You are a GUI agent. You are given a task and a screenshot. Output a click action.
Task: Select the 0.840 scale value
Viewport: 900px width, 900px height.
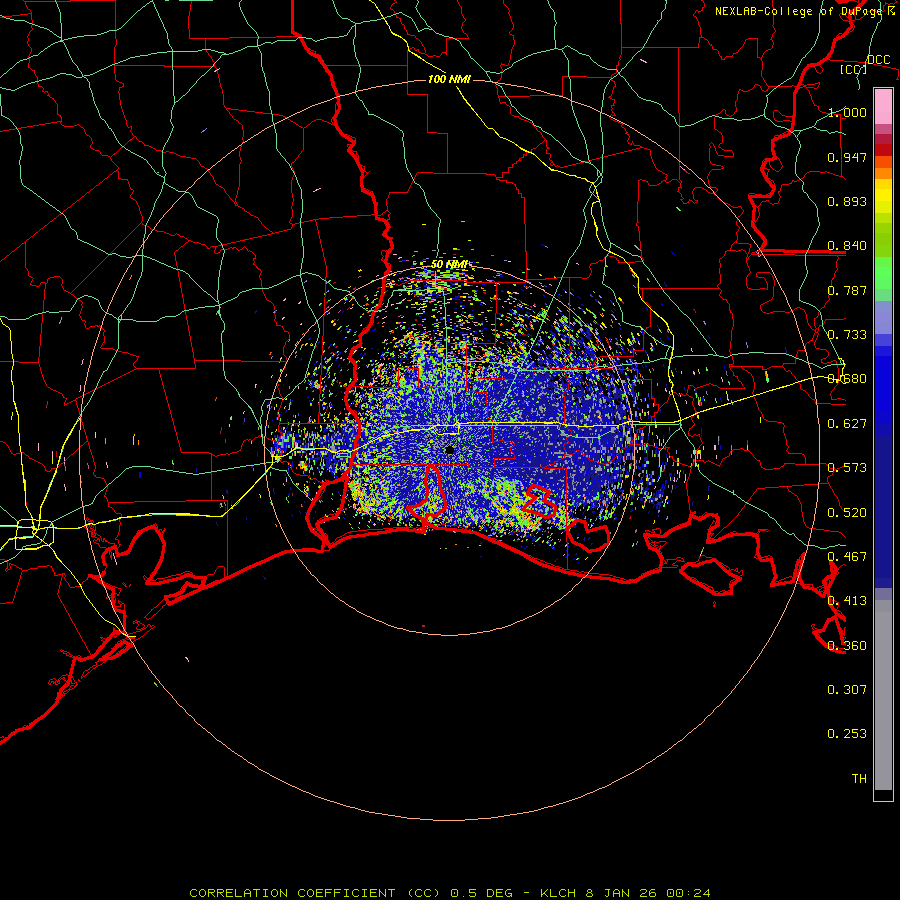(x=847, y=246)
